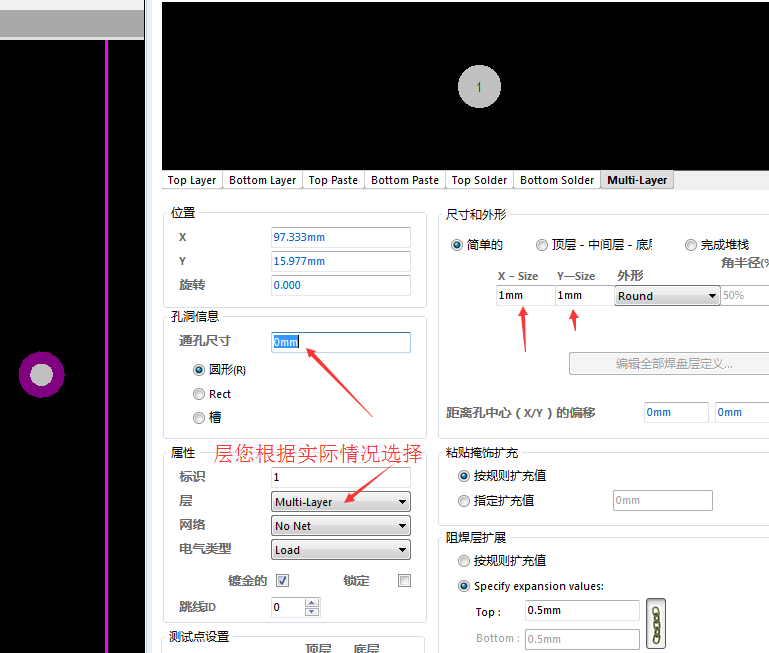Click the Top solder expansion 0.5mm field
769x653 pixels.
click(581, 610)
